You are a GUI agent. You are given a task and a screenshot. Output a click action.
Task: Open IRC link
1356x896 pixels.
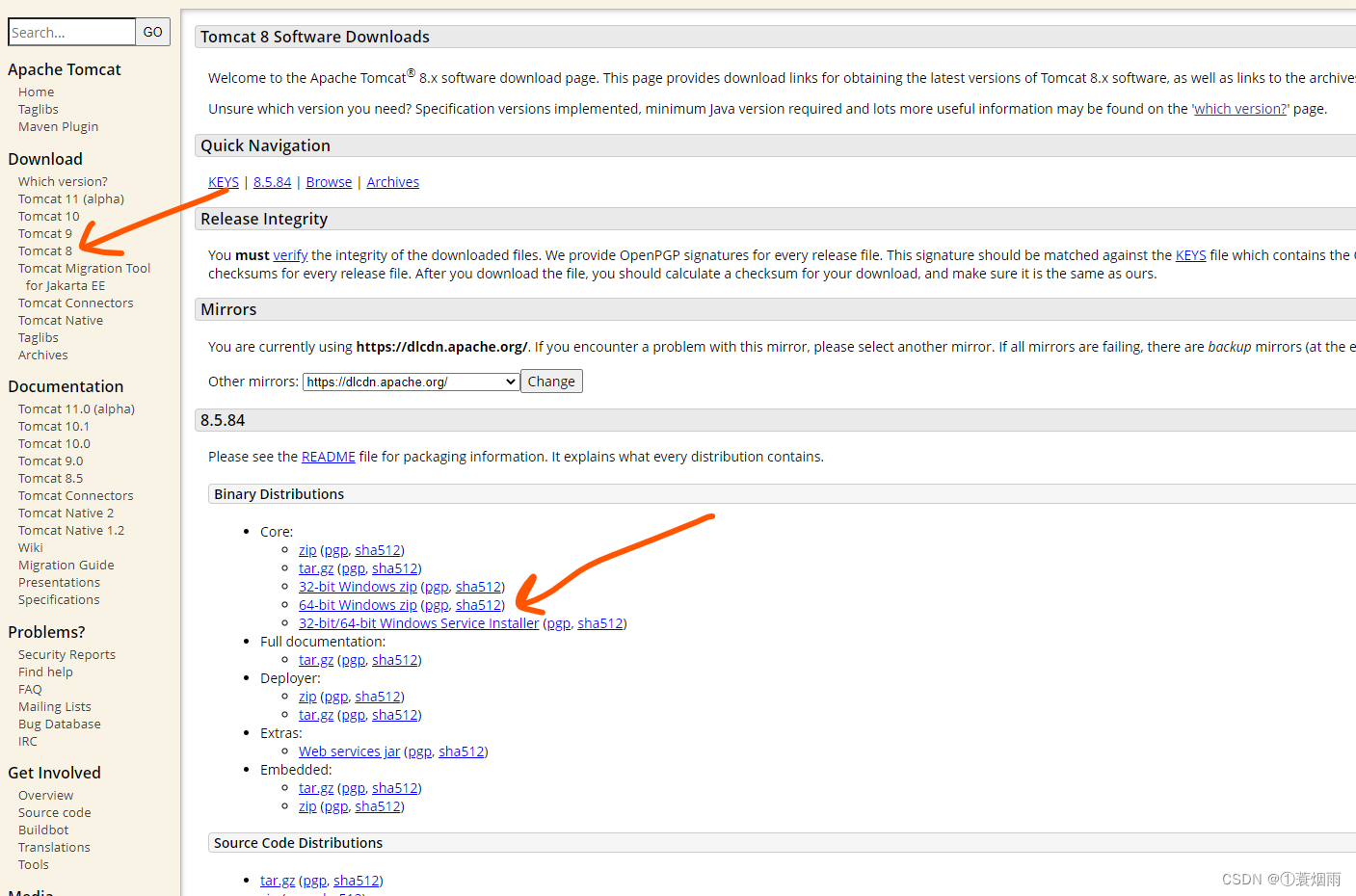pos(28,742)
